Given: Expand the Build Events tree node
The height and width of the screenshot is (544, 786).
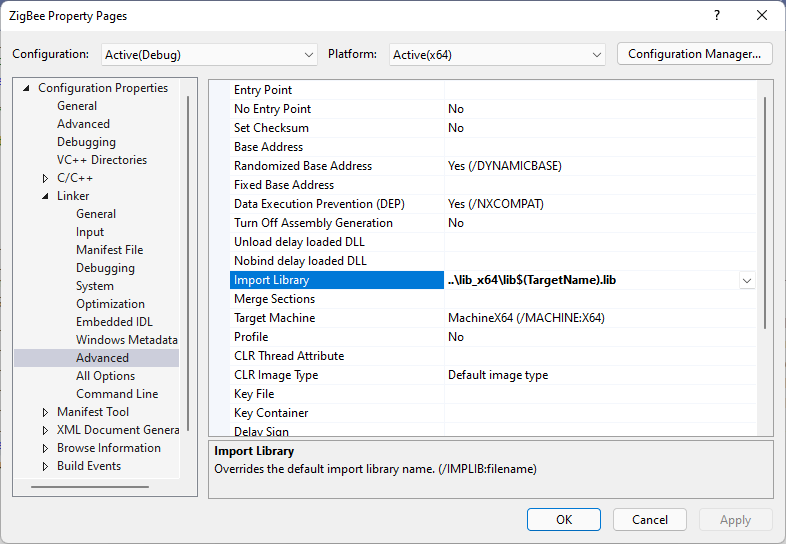Looking at the screenshot, I should (x=45, y=466).
